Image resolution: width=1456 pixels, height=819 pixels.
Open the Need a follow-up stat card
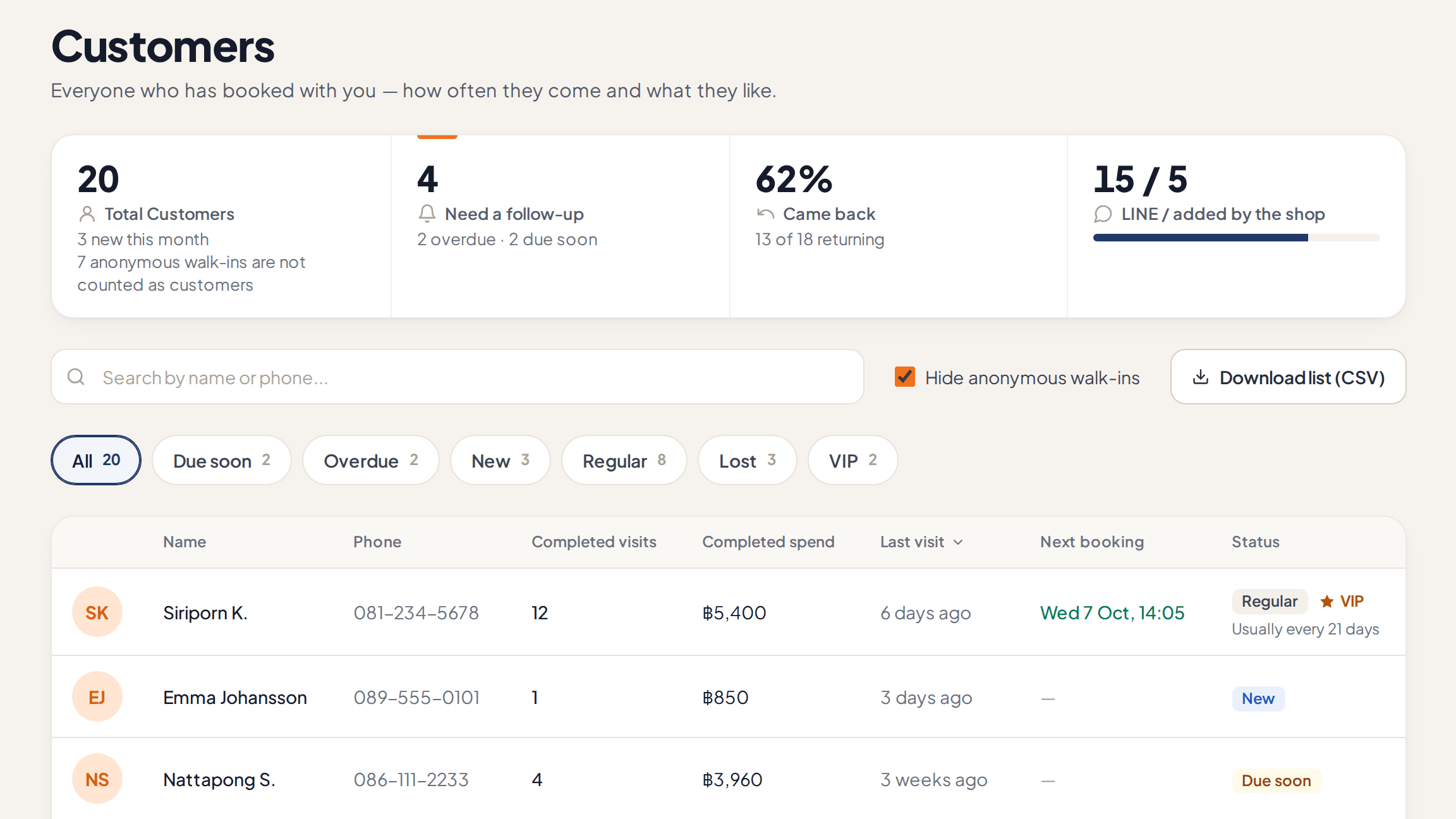click(x=561, y=226)
